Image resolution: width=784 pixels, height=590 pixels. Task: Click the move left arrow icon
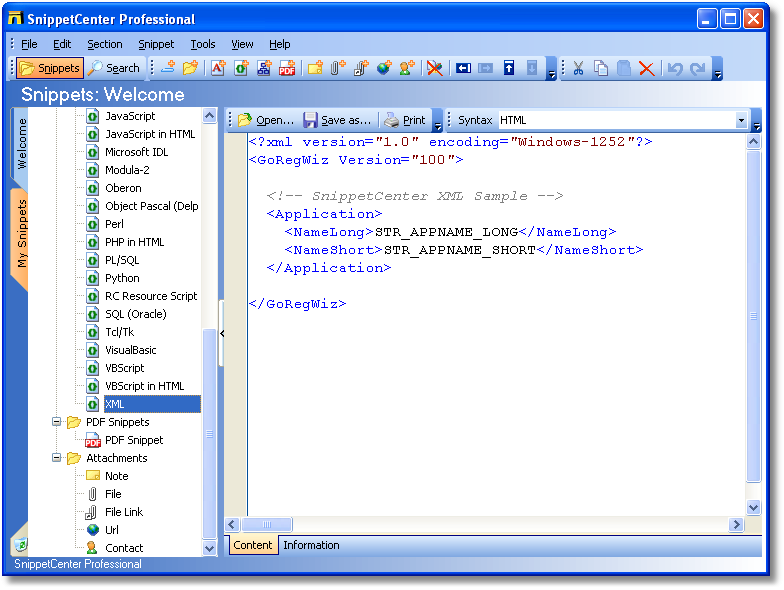[464, 68]
